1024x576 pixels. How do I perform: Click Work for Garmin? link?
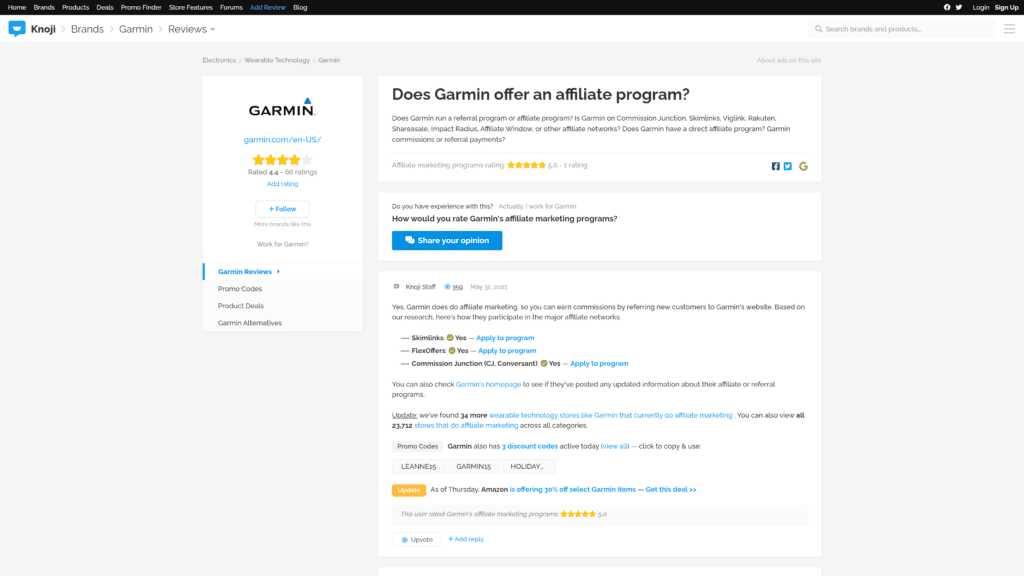click(282, 244)
